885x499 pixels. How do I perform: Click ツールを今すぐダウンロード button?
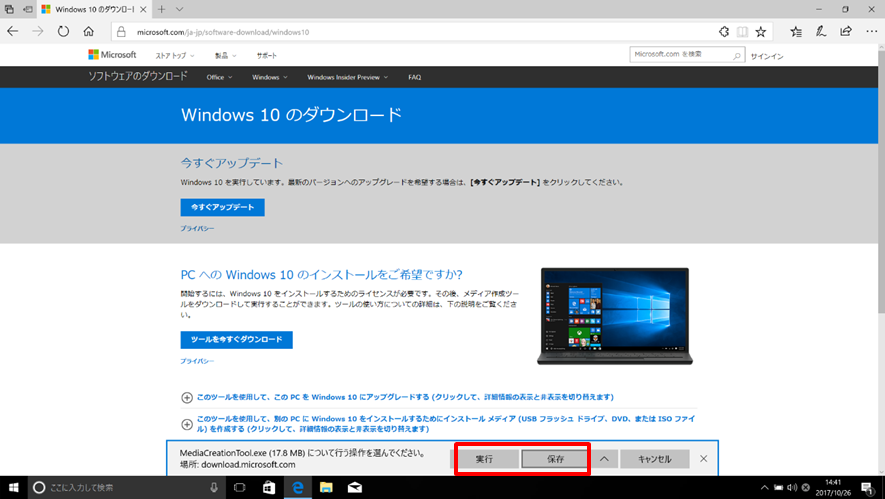(x=236, y=340)
